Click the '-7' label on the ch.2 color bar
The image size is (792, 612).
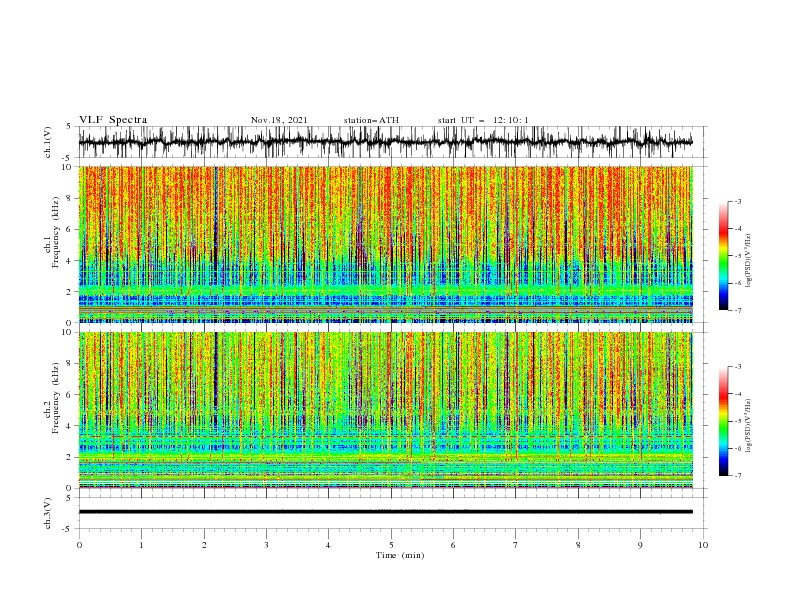[x=738, y=476]
